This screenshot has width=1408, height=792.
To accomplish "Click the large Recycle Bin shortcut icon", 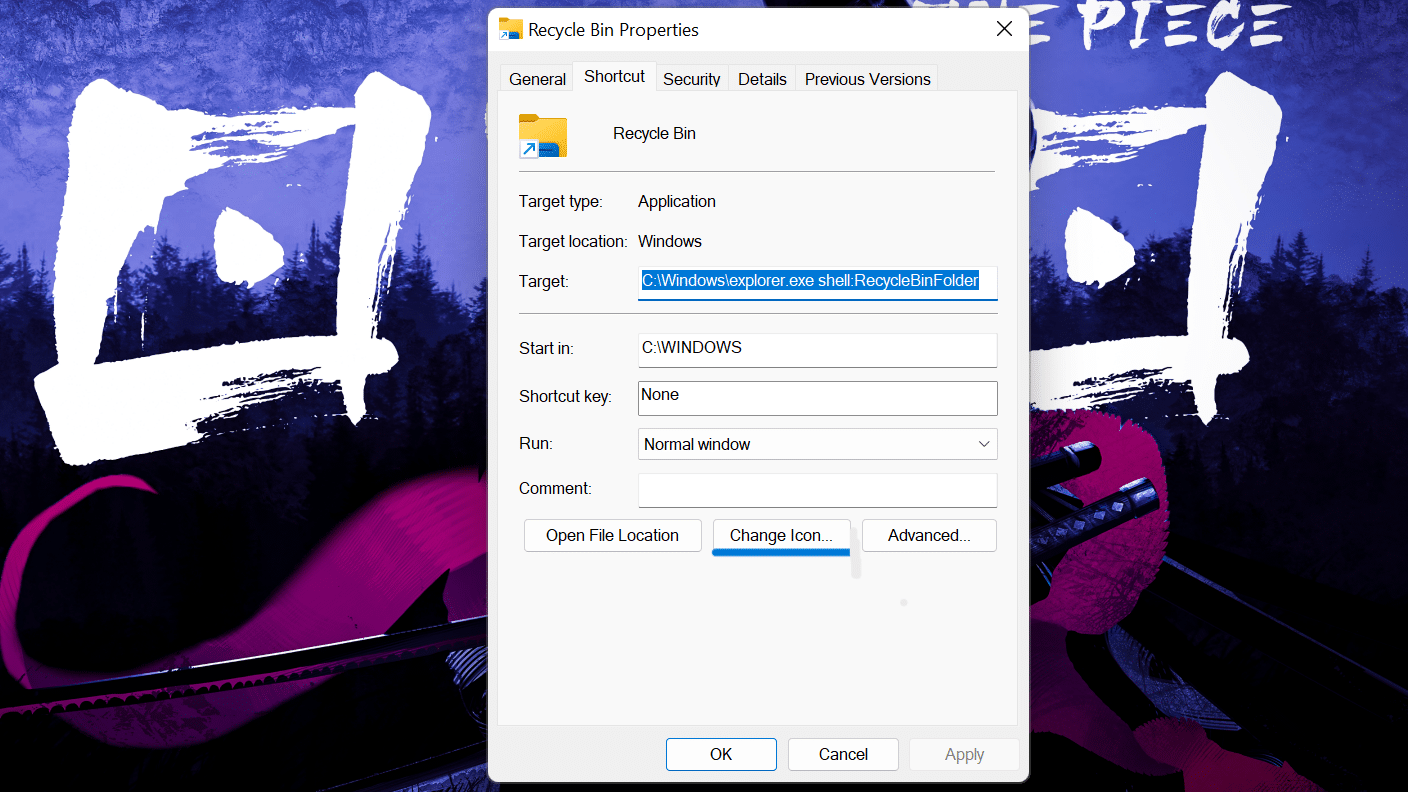I will coord(542,135).
